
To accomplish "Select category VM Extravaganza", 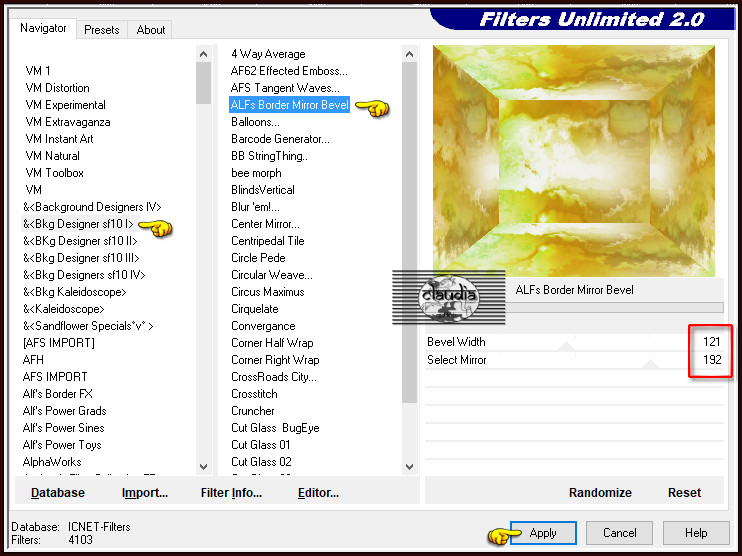I will point(68,122).
